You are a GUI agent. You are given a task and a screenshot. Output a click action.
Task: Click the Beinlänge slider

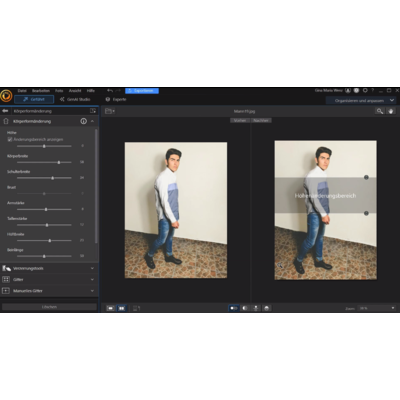(x=44, y=256)
